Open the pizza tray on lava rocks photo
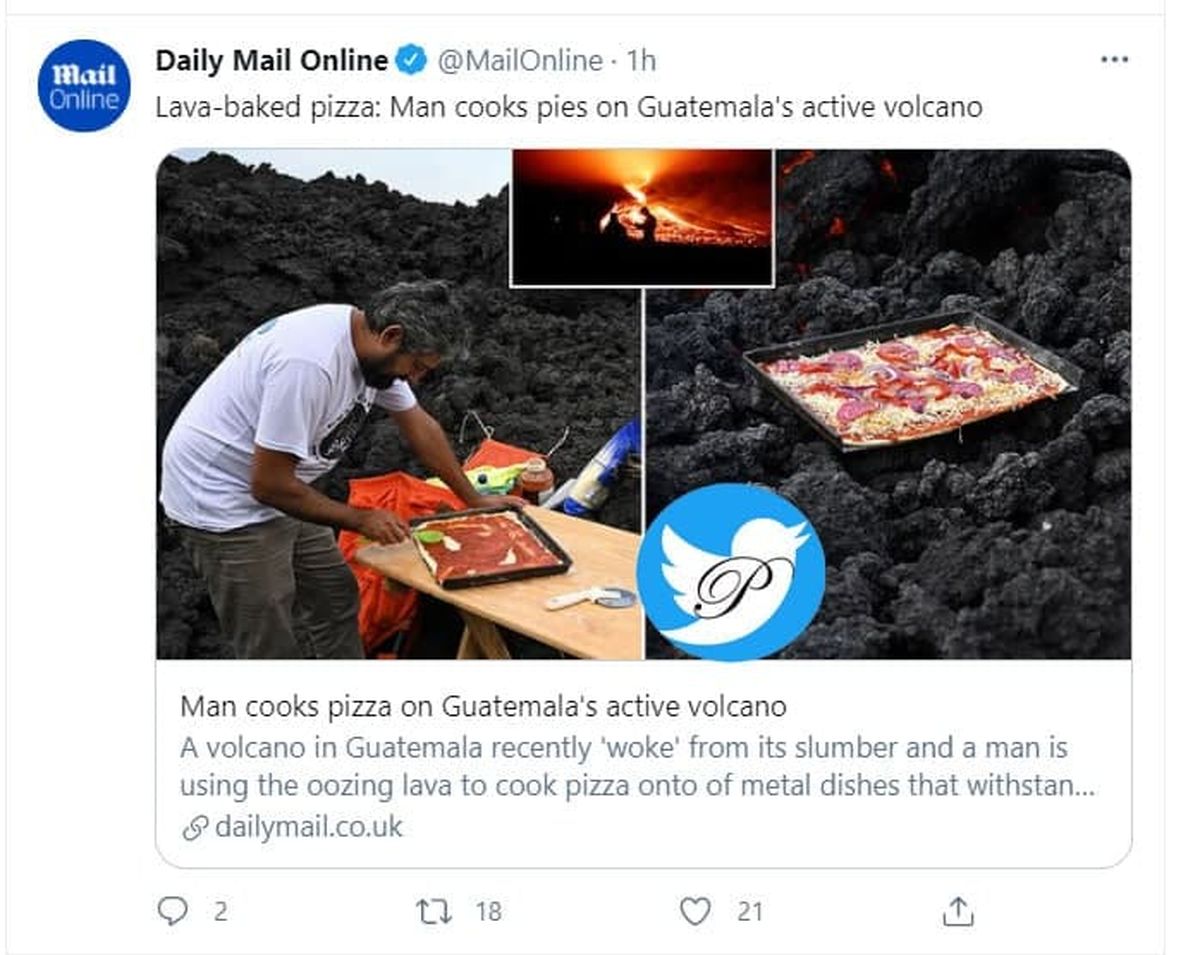The height and width of the screenshot is (955, 1200). (888, 405)
